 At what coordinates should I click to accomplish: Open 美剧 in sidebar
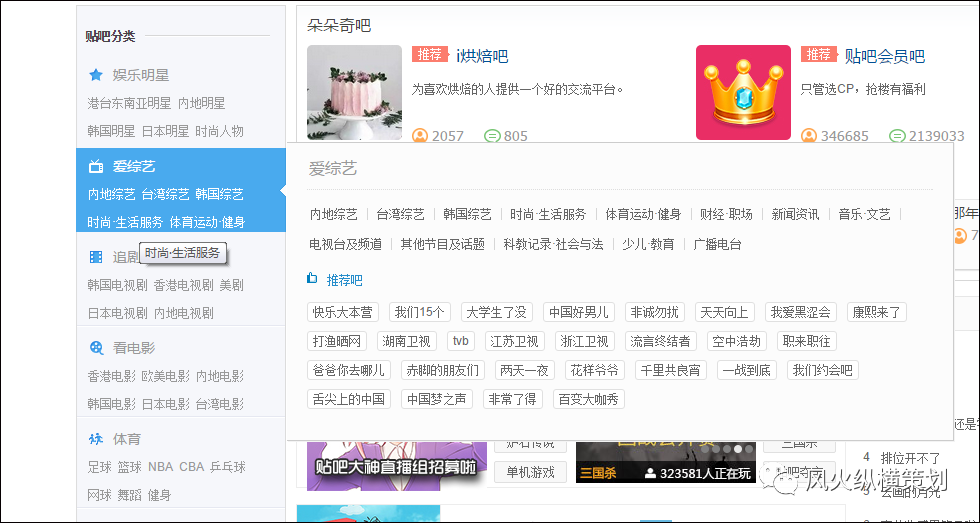(231, 286)
